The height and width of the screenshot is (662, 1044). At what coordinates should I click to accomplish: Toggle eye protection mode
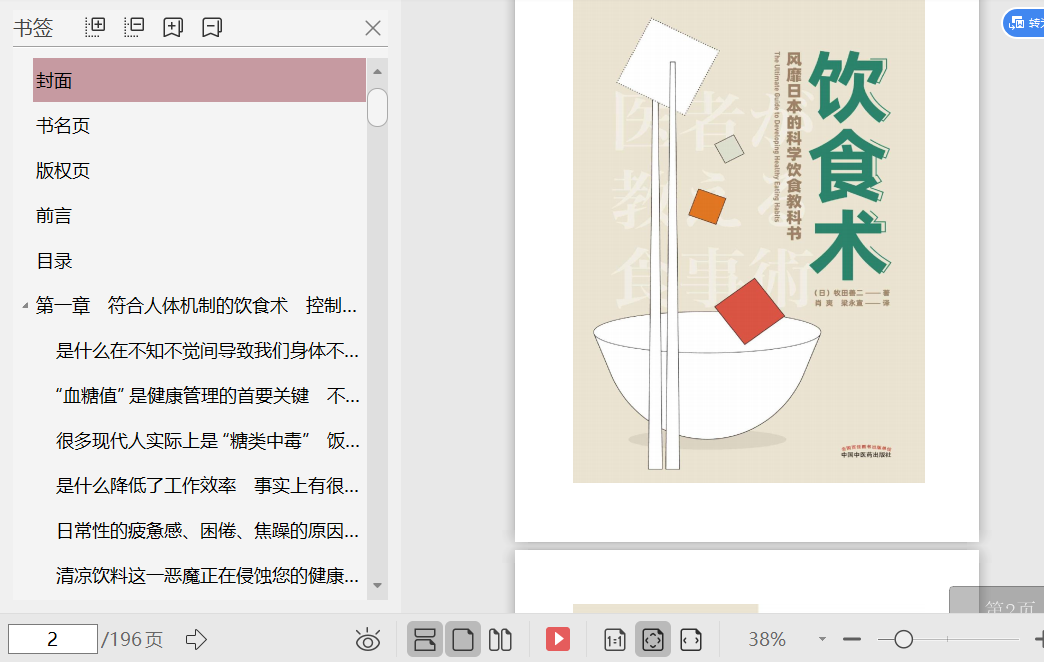pos(368,639)
